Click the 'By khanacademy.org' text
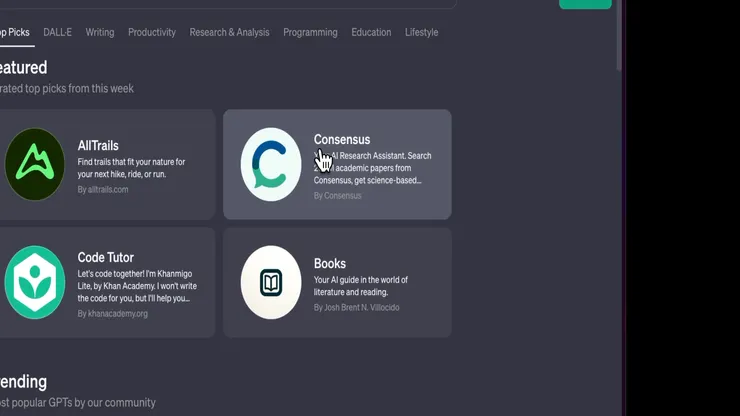 tap(113, 314)
